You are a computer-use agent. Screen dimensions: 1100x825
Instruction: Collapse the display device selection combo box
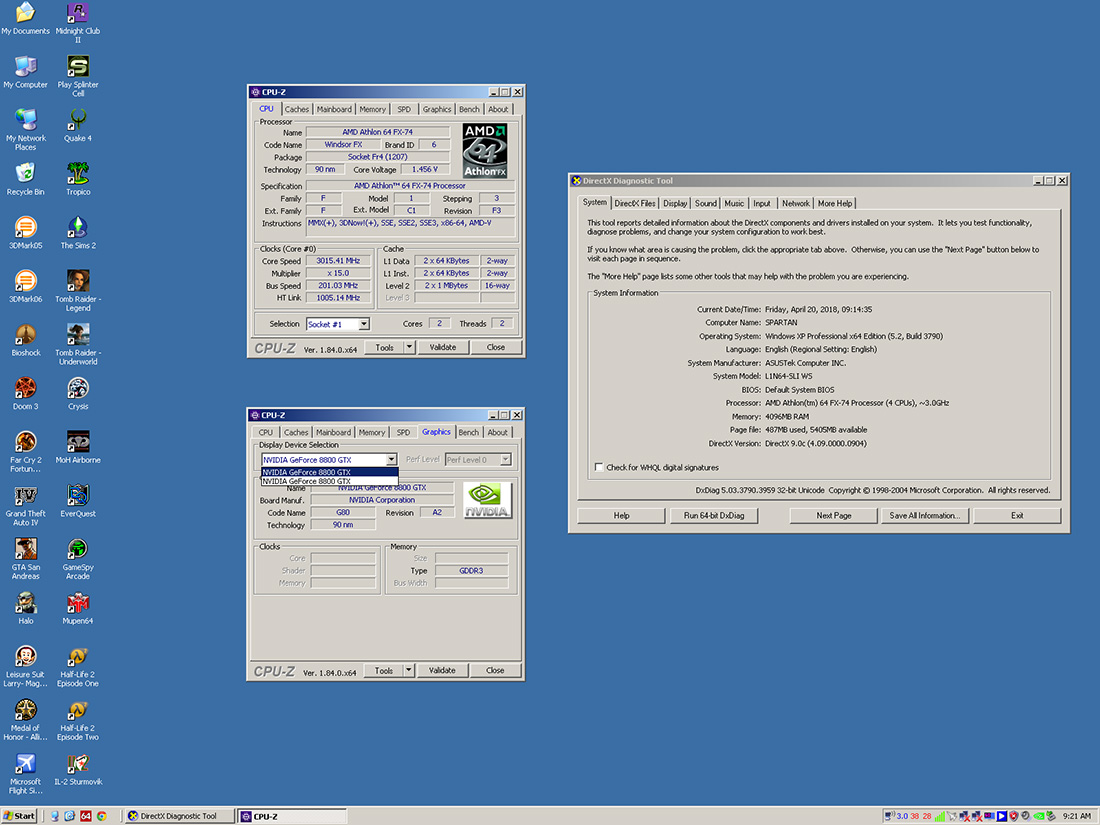tap(391, 460)
